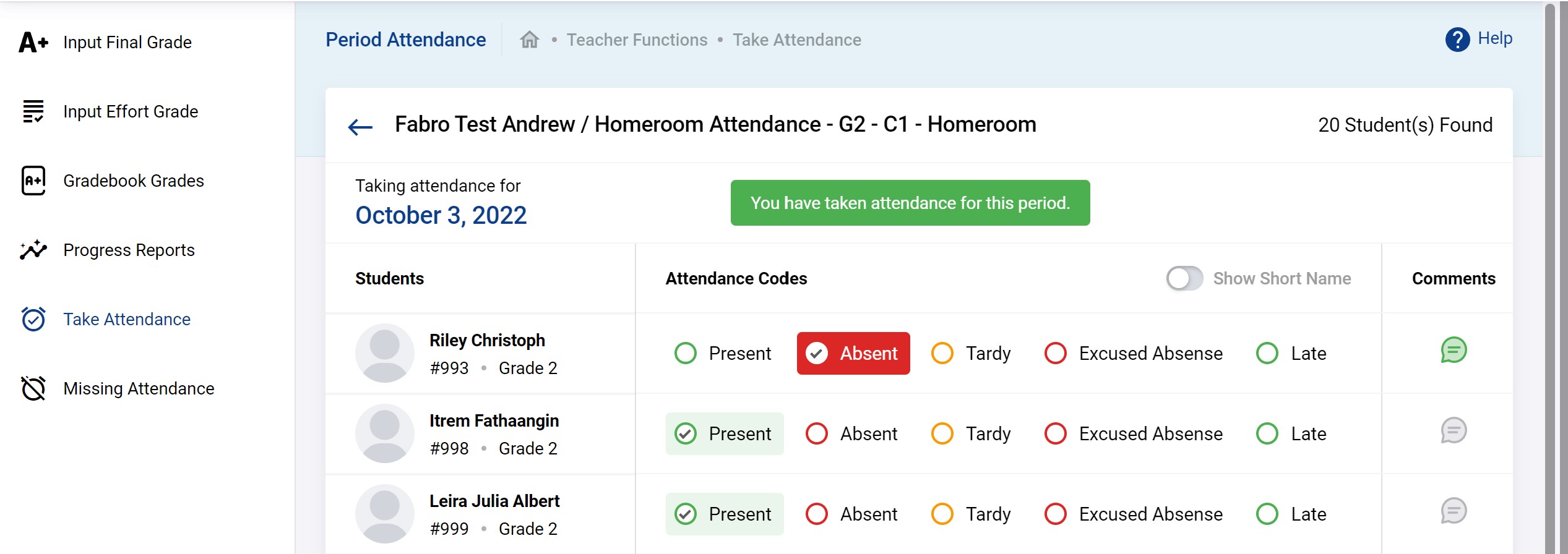Click the Missing Attendance alarm icon
The height and width of the screenshot is (554, 1568).
pyautogui.click(x=33, y=388)
